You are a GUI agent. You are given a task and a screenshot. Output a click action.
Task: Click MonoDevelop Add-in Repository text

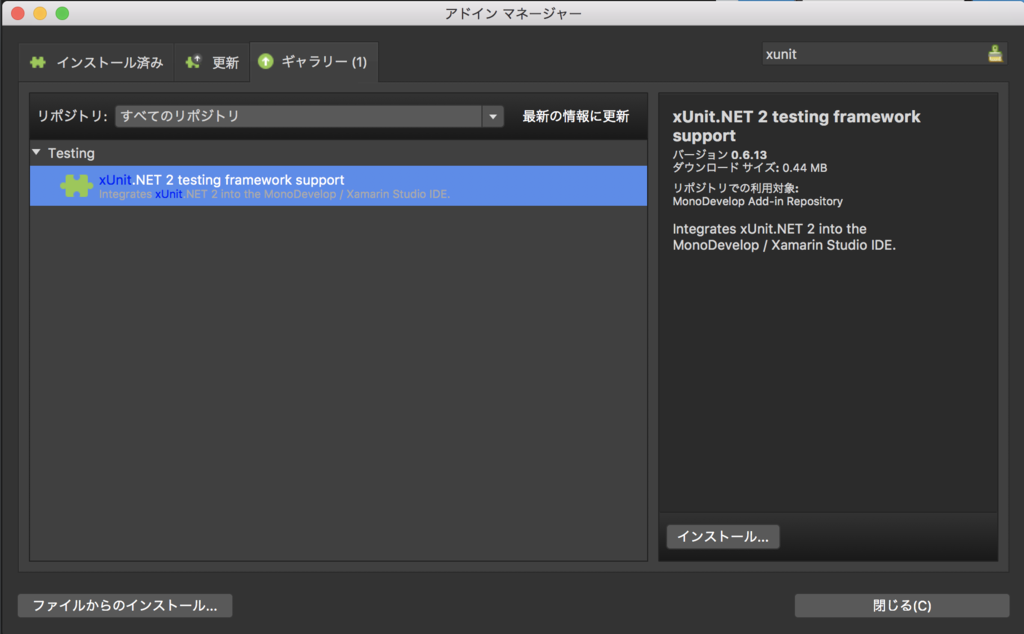(758, 201)
